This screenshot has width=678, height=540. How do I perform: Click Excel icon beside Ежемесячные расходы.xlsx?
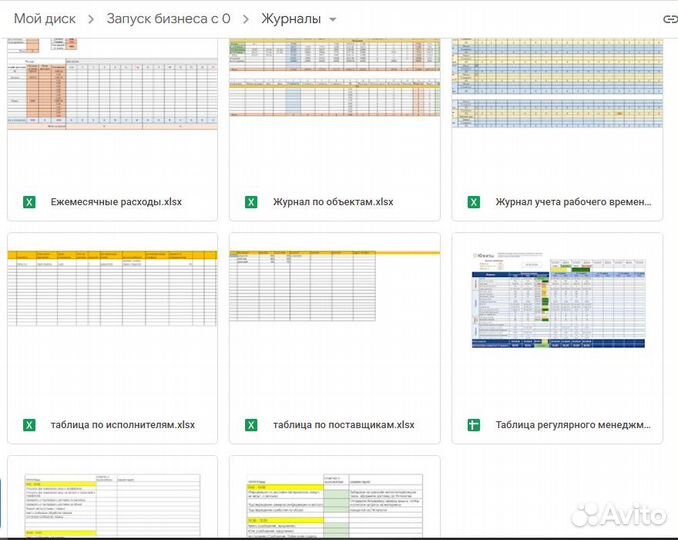[x=29, y=202]
